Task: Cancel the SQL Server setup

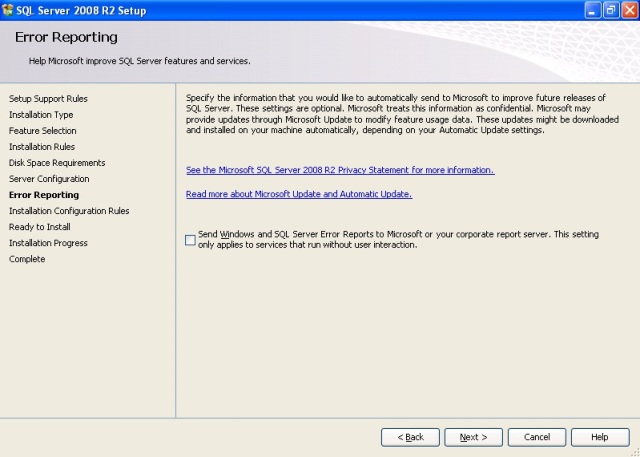Action: pos(537,437)
